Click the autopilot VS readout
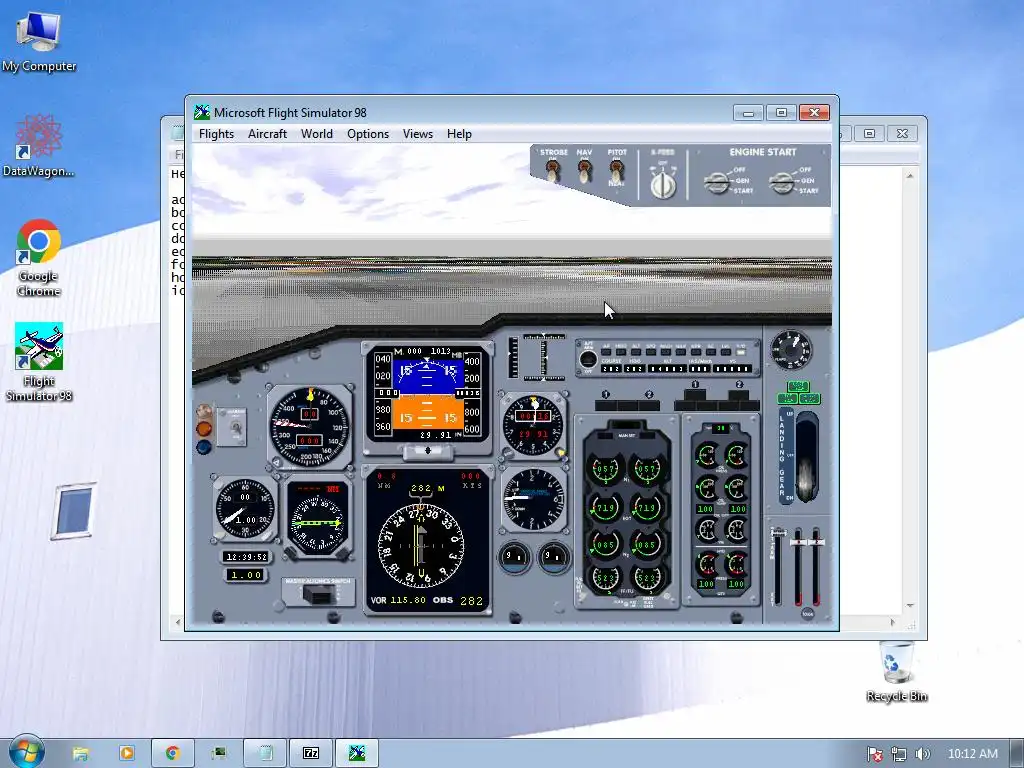 point(732,368)
